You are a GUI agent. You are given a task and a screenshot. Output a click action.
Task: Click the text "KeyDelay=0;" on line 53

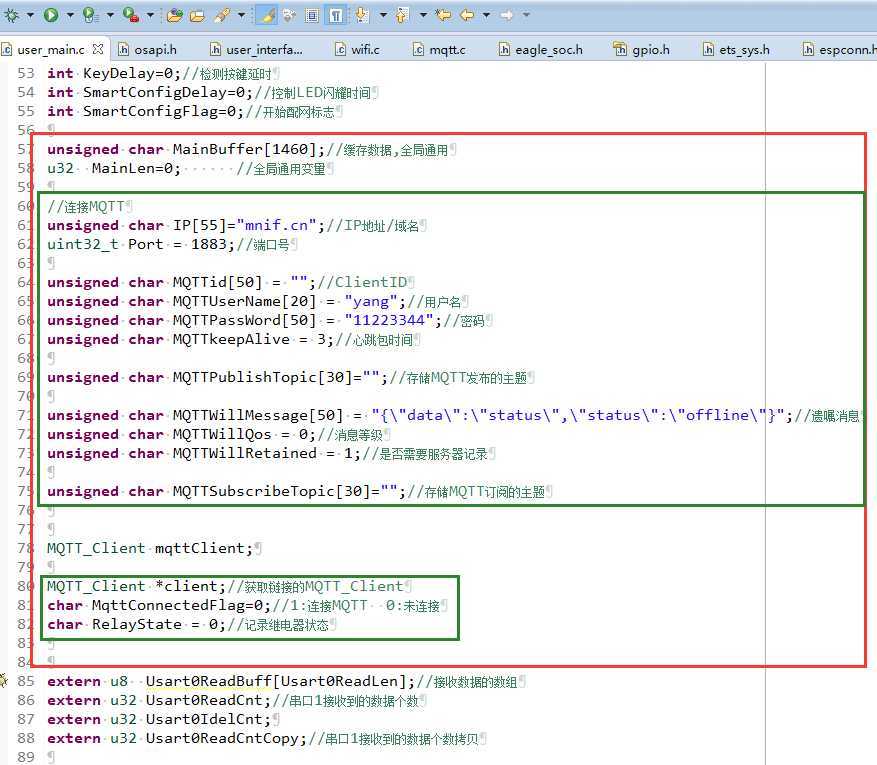[x=132, y=73]
